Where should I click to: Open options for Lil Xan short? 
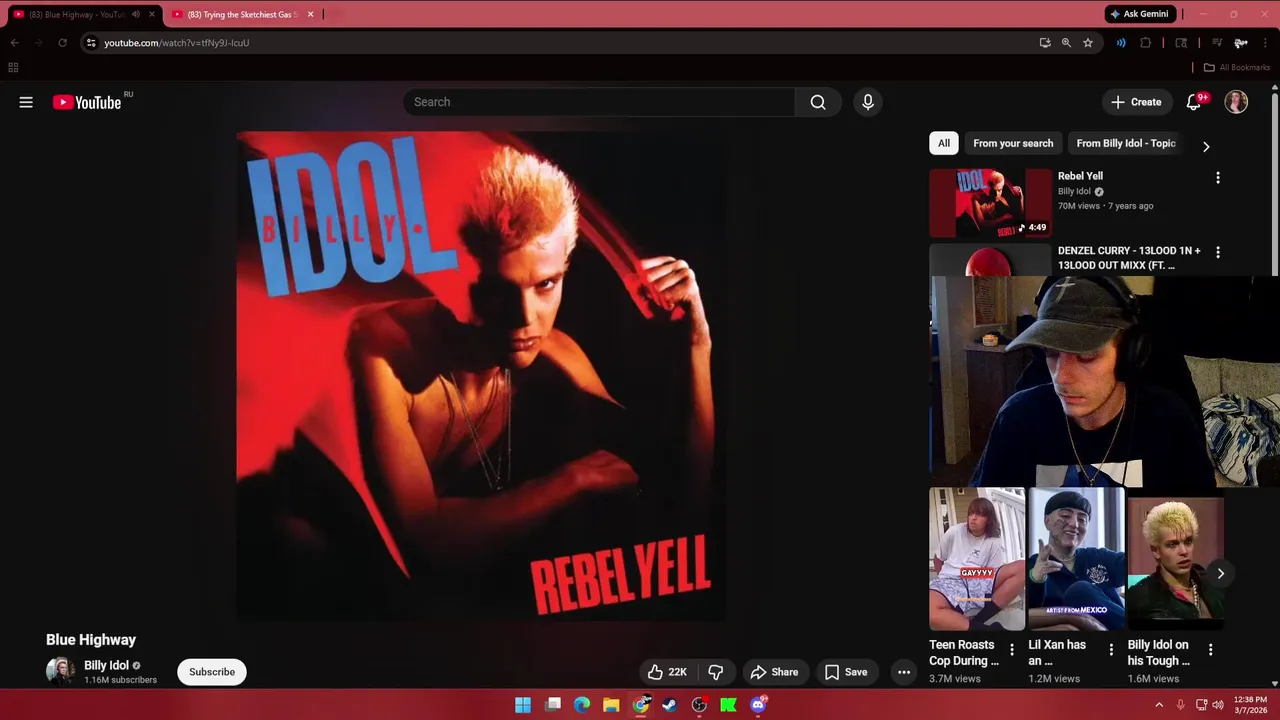click(x=1111, y=650)
